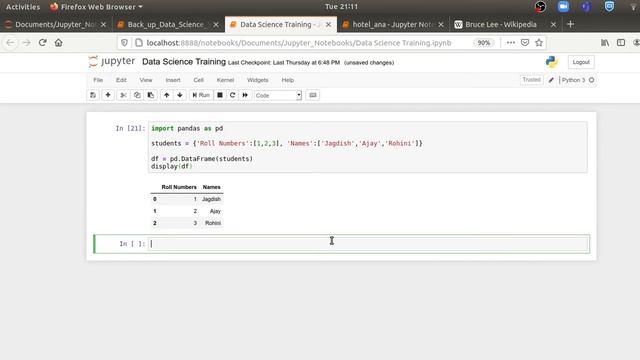640x360 pixels.
Task: Click the pencil edit mode icon
Action: (x=551, y=80)
